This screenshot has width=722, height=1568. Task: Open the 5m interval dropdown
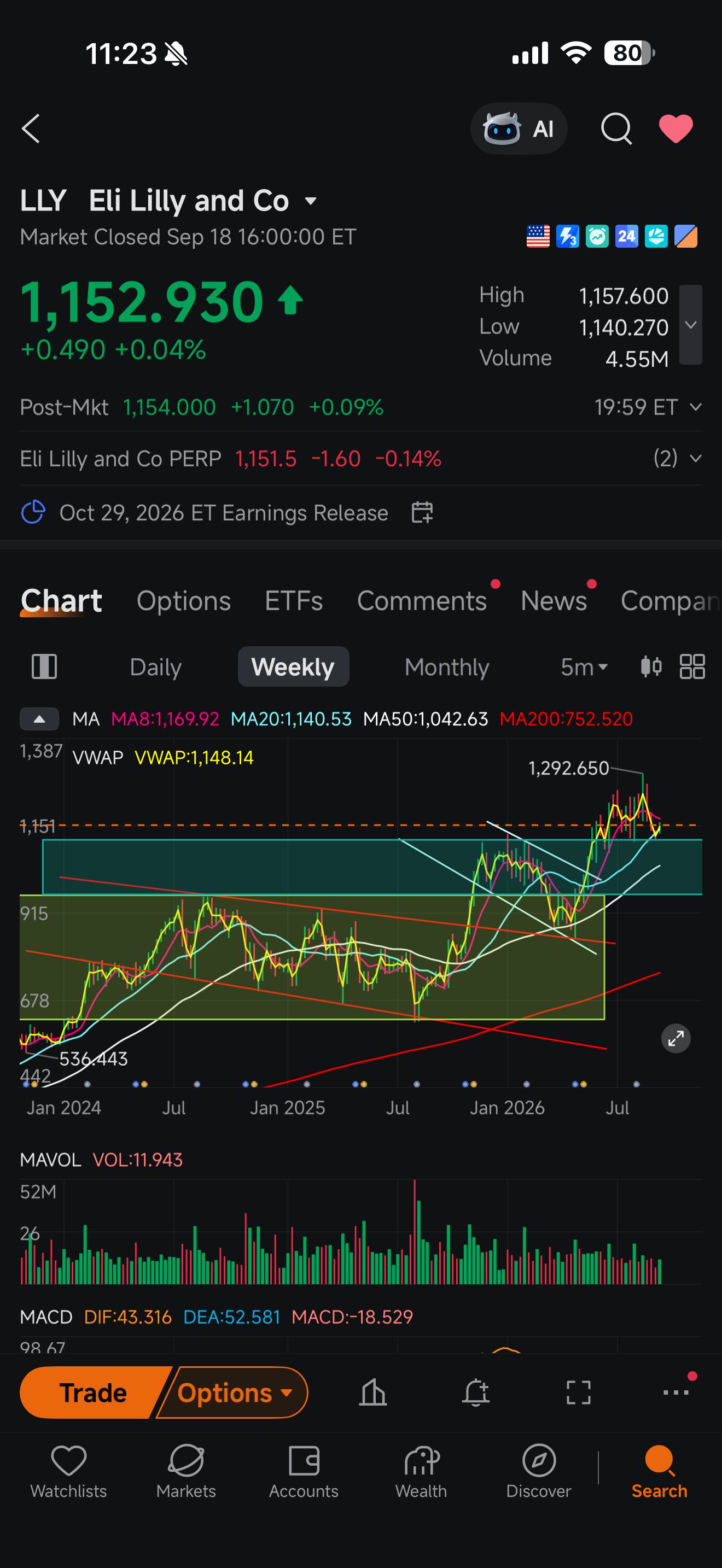coord(584,667)
